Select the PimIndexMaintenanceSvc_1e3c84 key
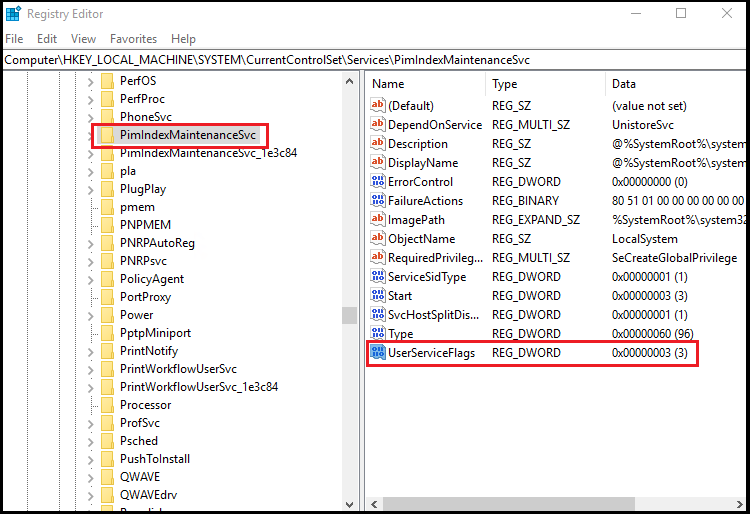 [x=209, y=153]
